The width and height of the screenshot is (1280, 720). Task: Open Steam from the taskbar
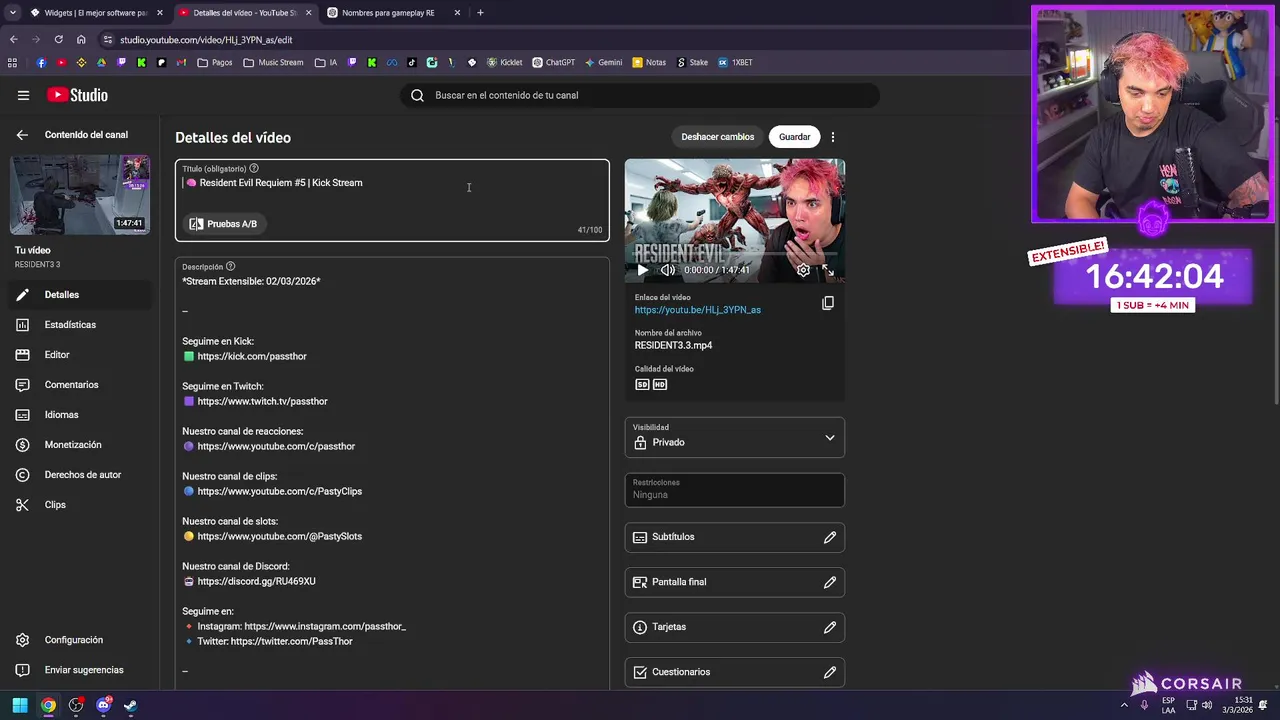coord(130,705)
